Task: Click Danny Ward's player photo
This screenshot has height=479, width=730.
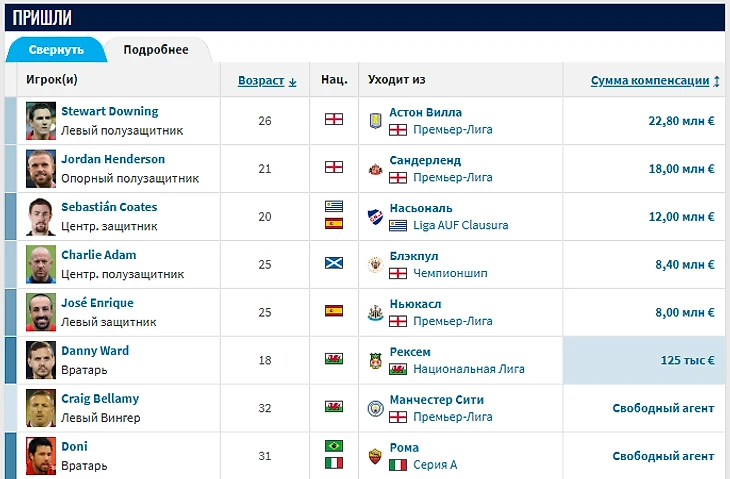Action: click(x=41, y=360)
